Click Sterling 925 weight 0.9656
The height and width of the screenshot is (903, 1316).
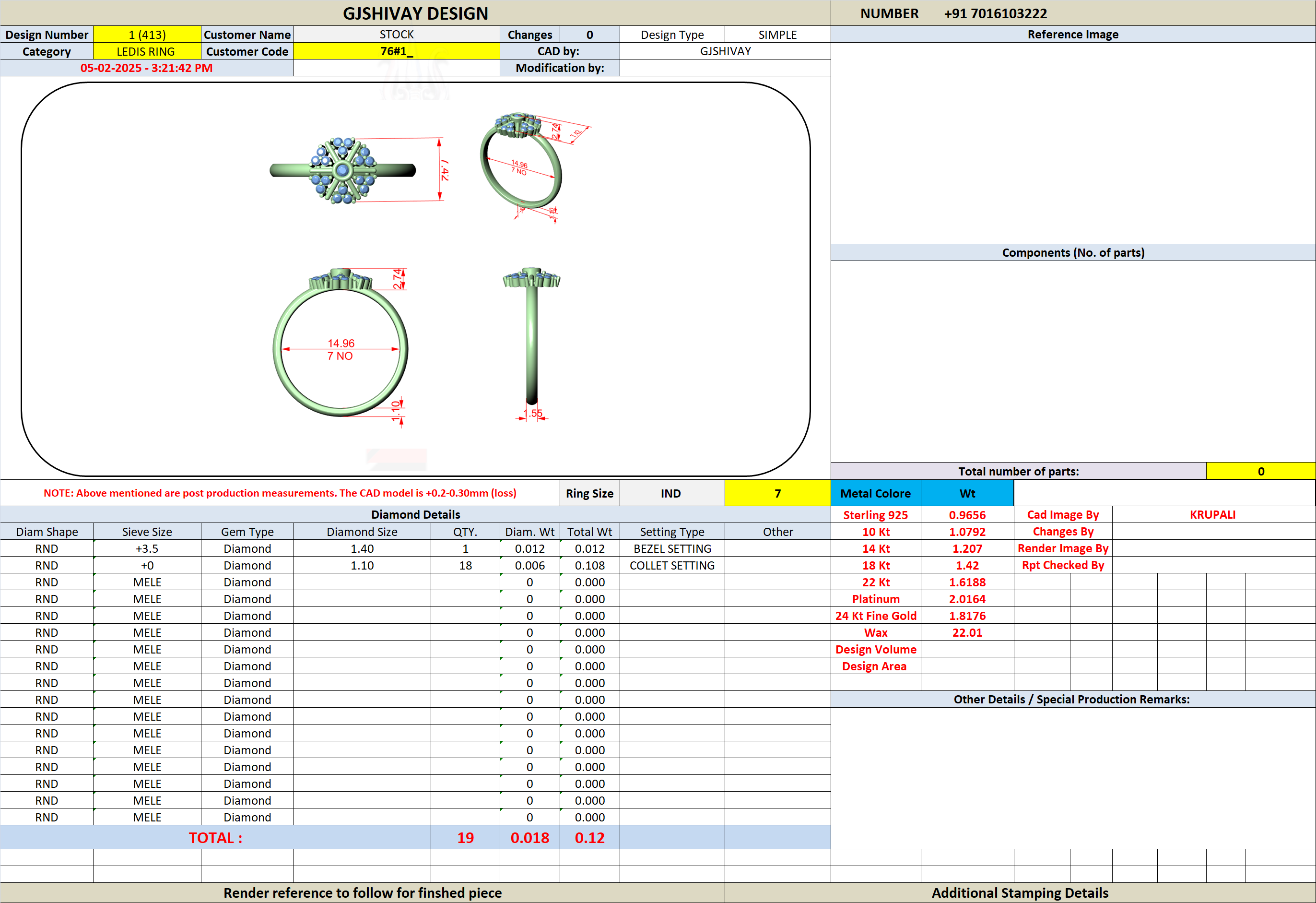tap(967, 515)
